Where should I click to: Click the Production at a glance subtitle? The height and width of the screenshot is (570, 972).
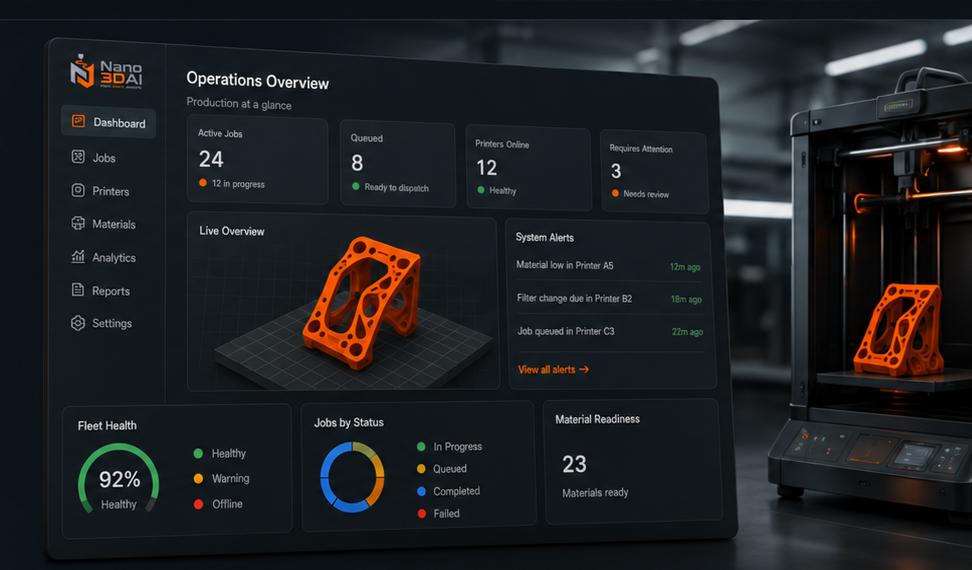(239, 103)
